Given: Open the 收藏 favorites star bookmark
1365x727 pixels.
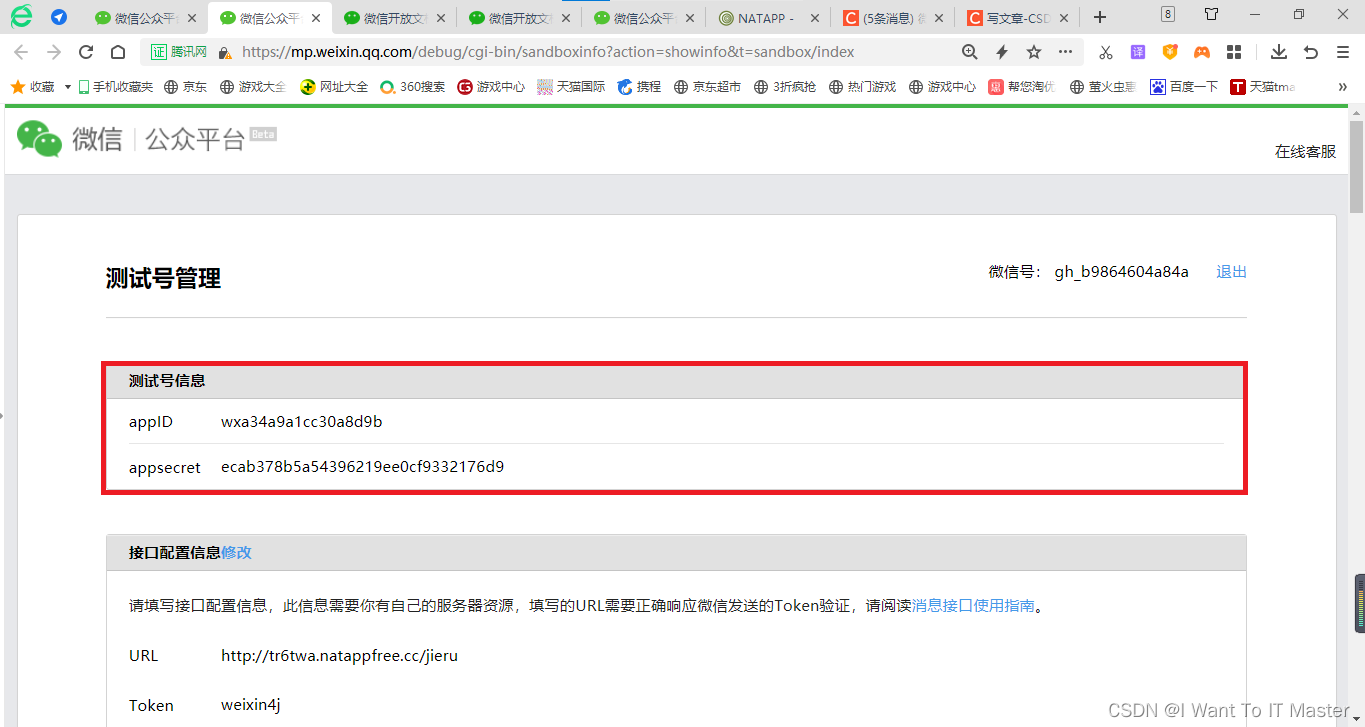Looking at the screenshot, I should point(32,87).
